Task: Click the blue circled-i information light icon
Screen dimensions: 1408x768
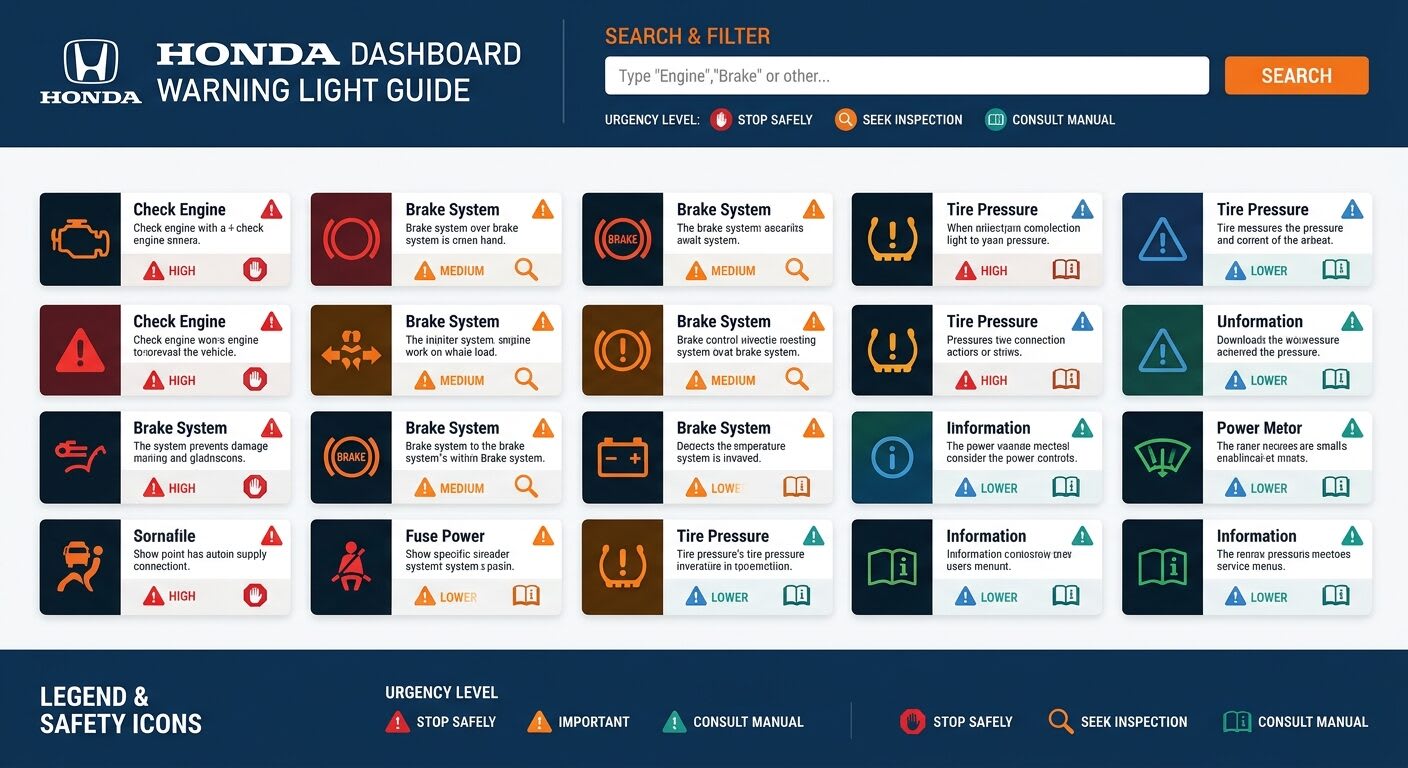Action: click(x=892, y=457)
